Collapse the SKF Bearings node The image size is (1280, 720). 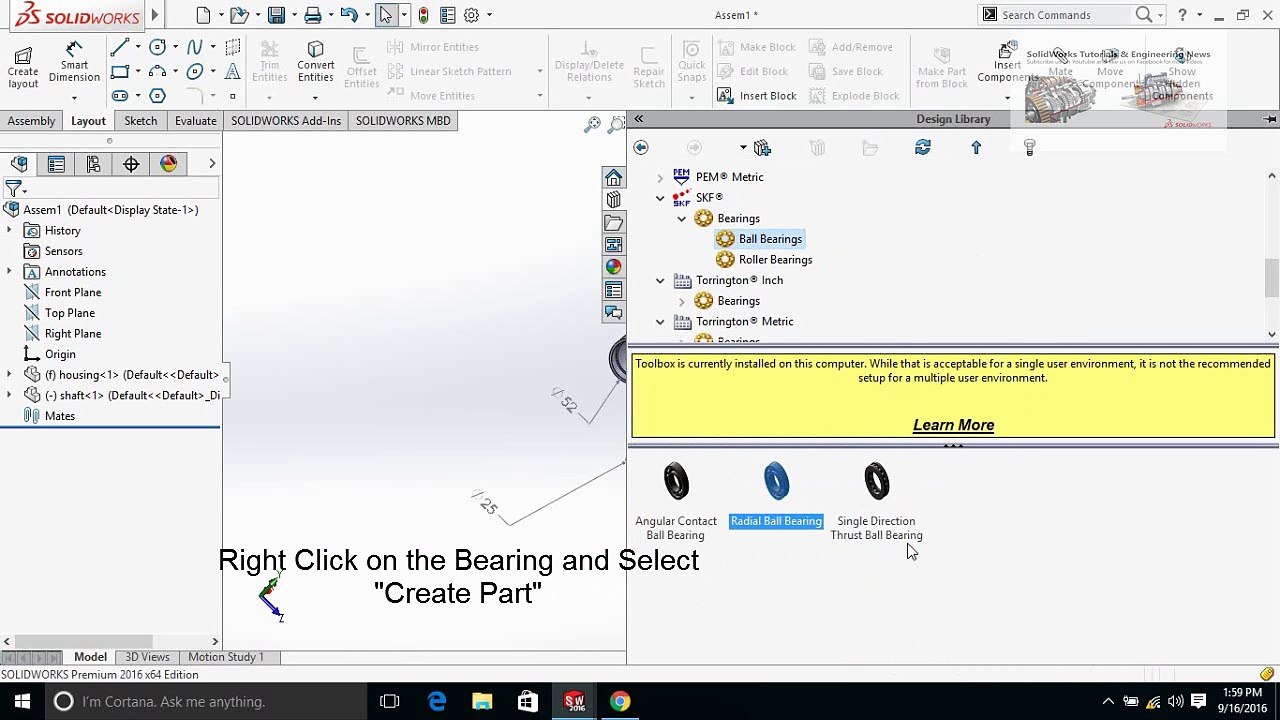tap(682, 219)
